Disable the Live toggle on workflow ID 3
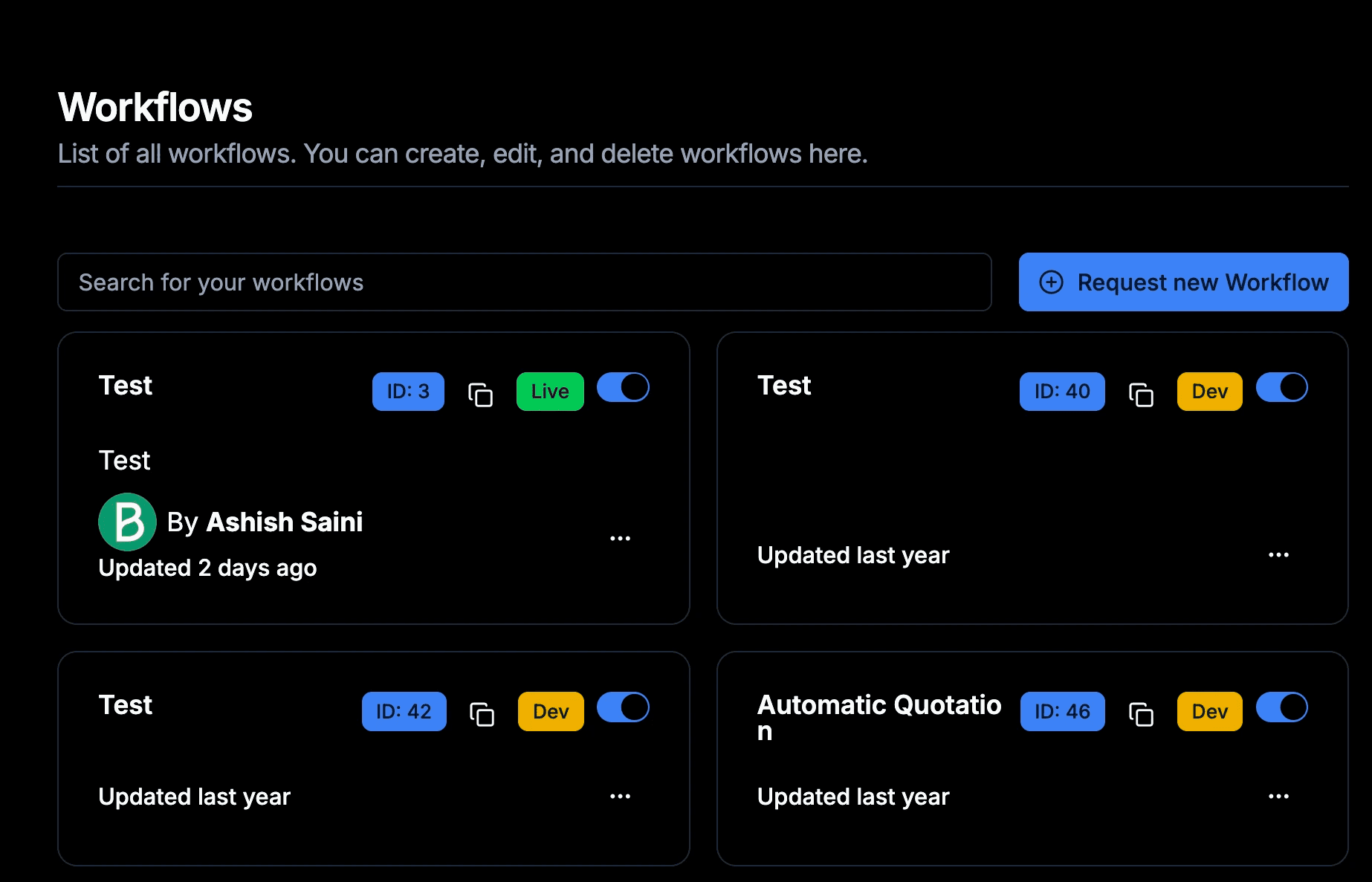The height and width of the screenshot is (882, 1372). pos(624,387)
